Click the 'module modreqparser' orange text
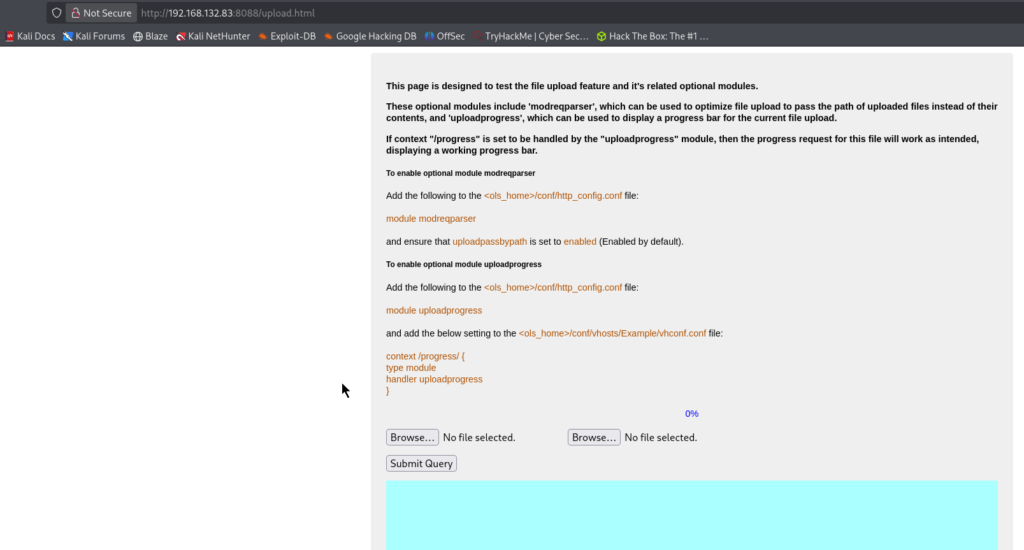 [x=431, y=218]
